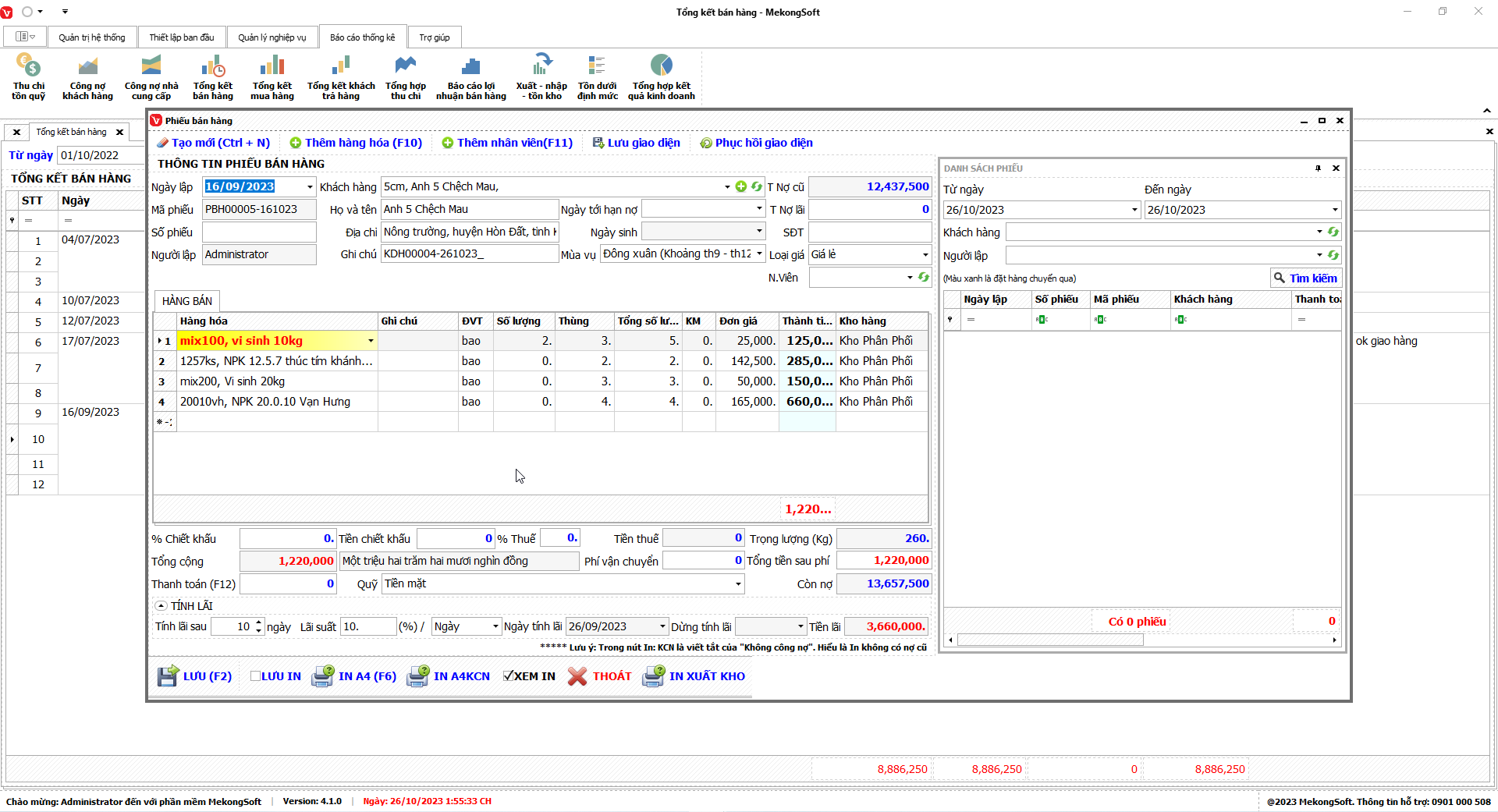Expand the Quỹ Tiền mặt dropdown
The width and height of the screenshot is (1498, 812).
(x=738, y=584)
